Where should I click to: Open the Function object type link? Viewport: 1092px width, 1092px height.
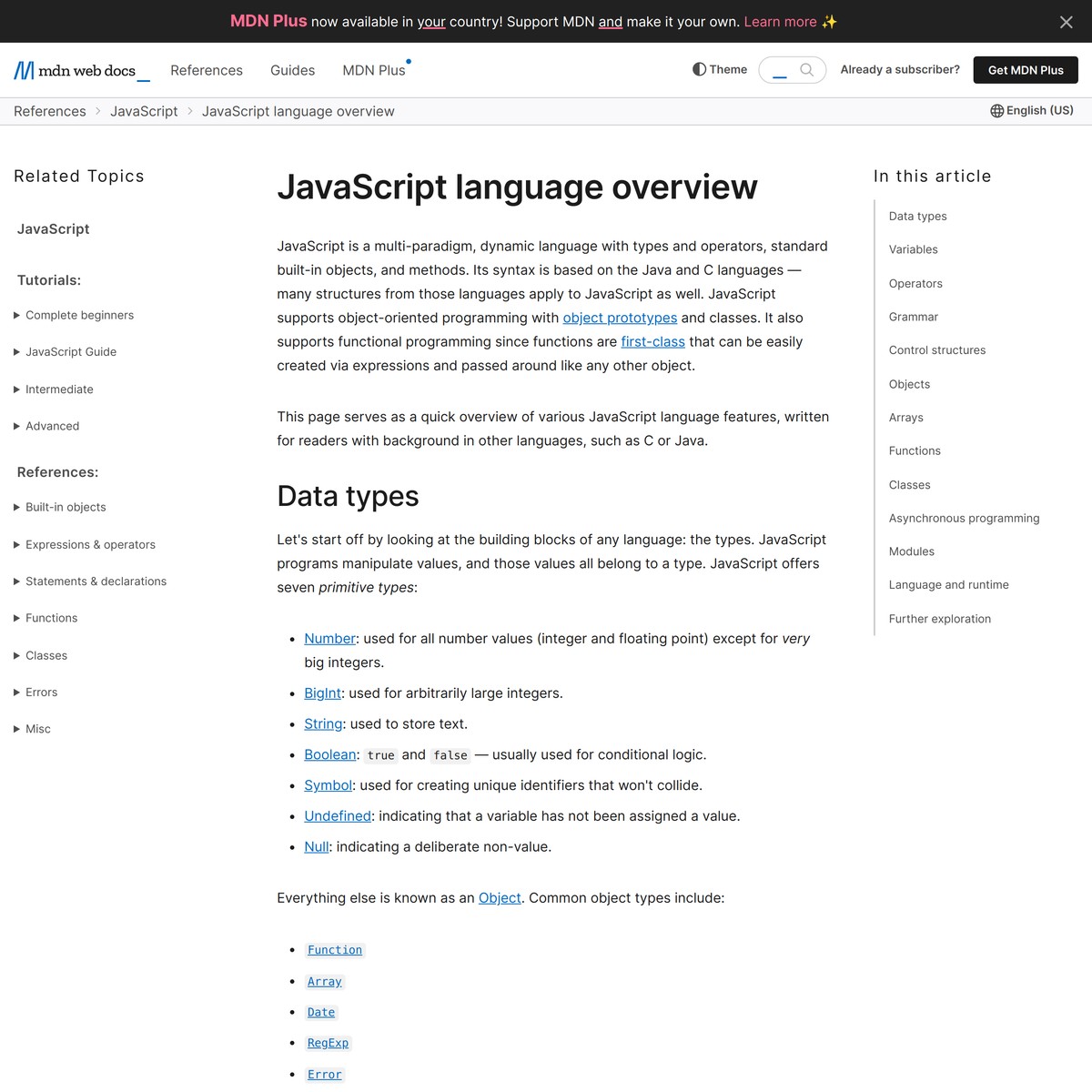(x=335, y=950)
